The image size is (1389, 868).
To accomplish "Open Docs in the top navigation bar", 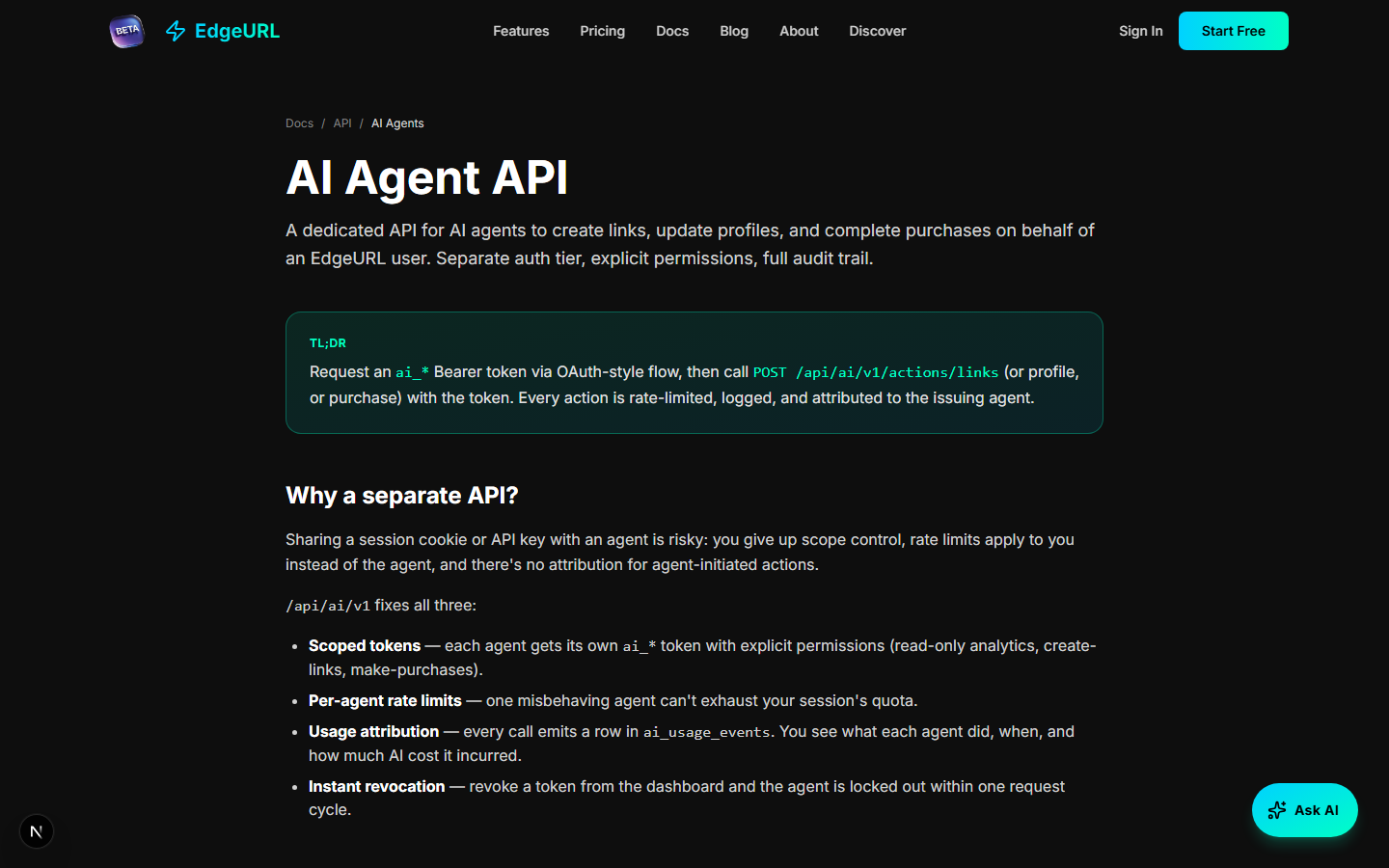I will [672, 31].
